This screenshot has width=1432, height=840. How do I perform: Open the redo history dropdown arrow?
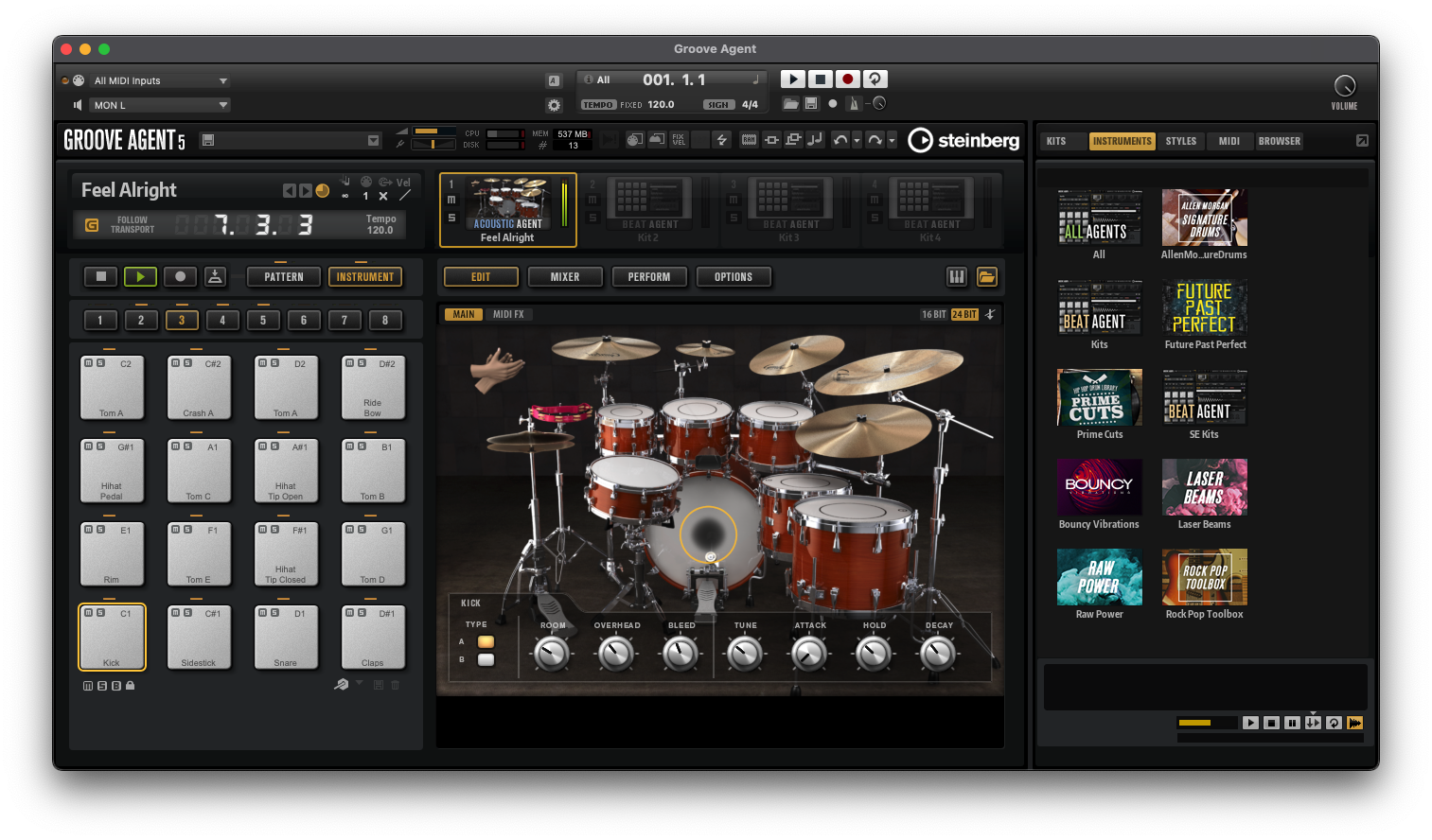point(892,140)
